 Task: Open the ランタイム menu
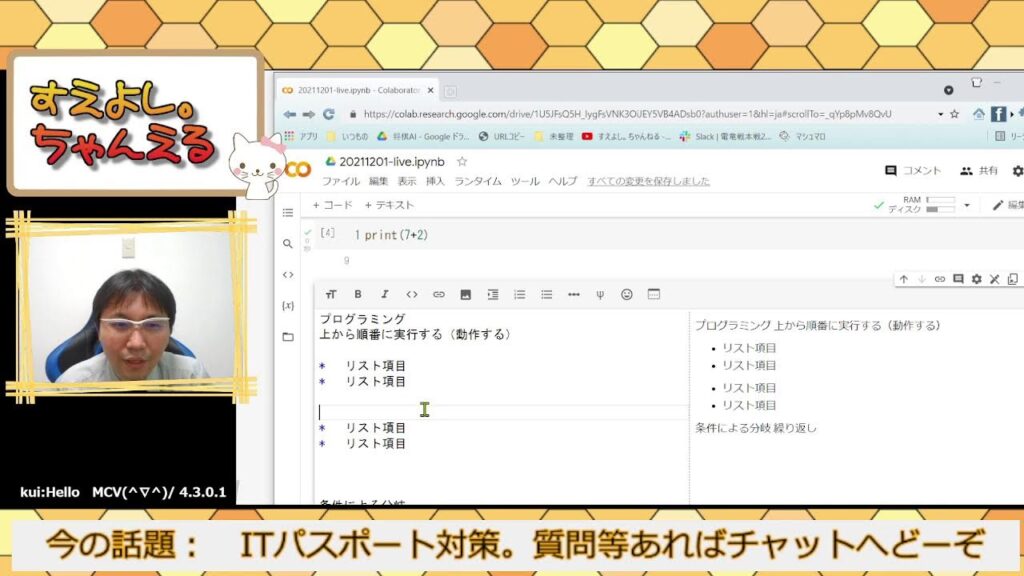[x=478, y=182]
